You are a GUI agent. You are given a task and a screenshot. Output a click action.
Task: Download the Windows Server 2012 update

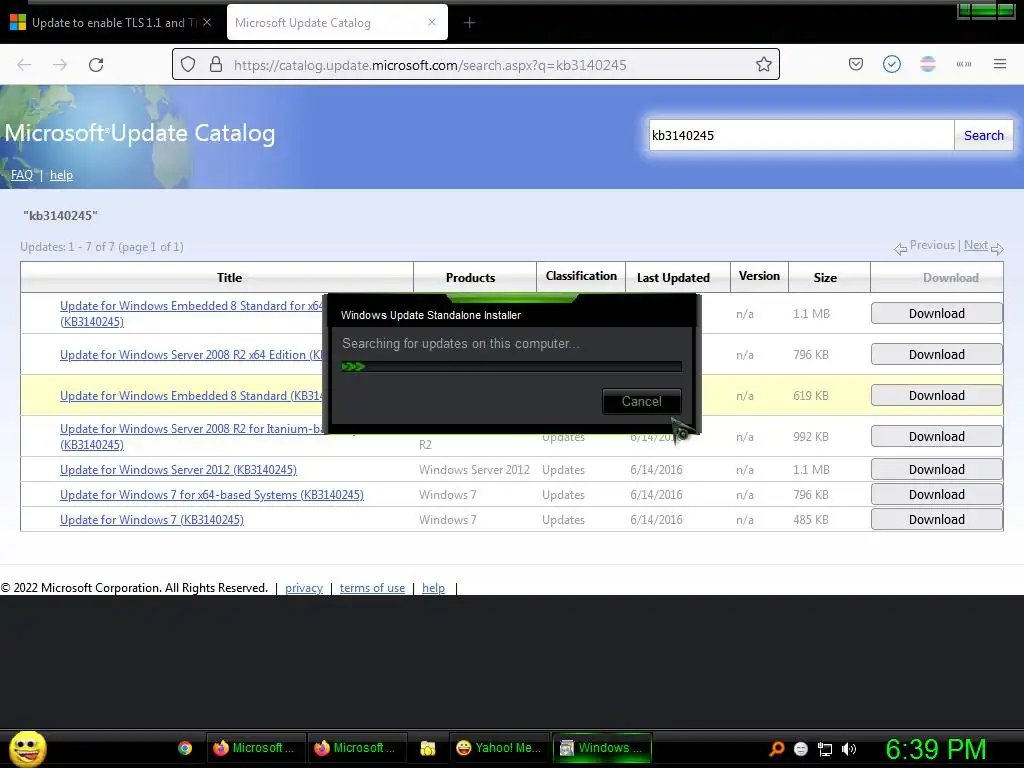tap(936, 470)
